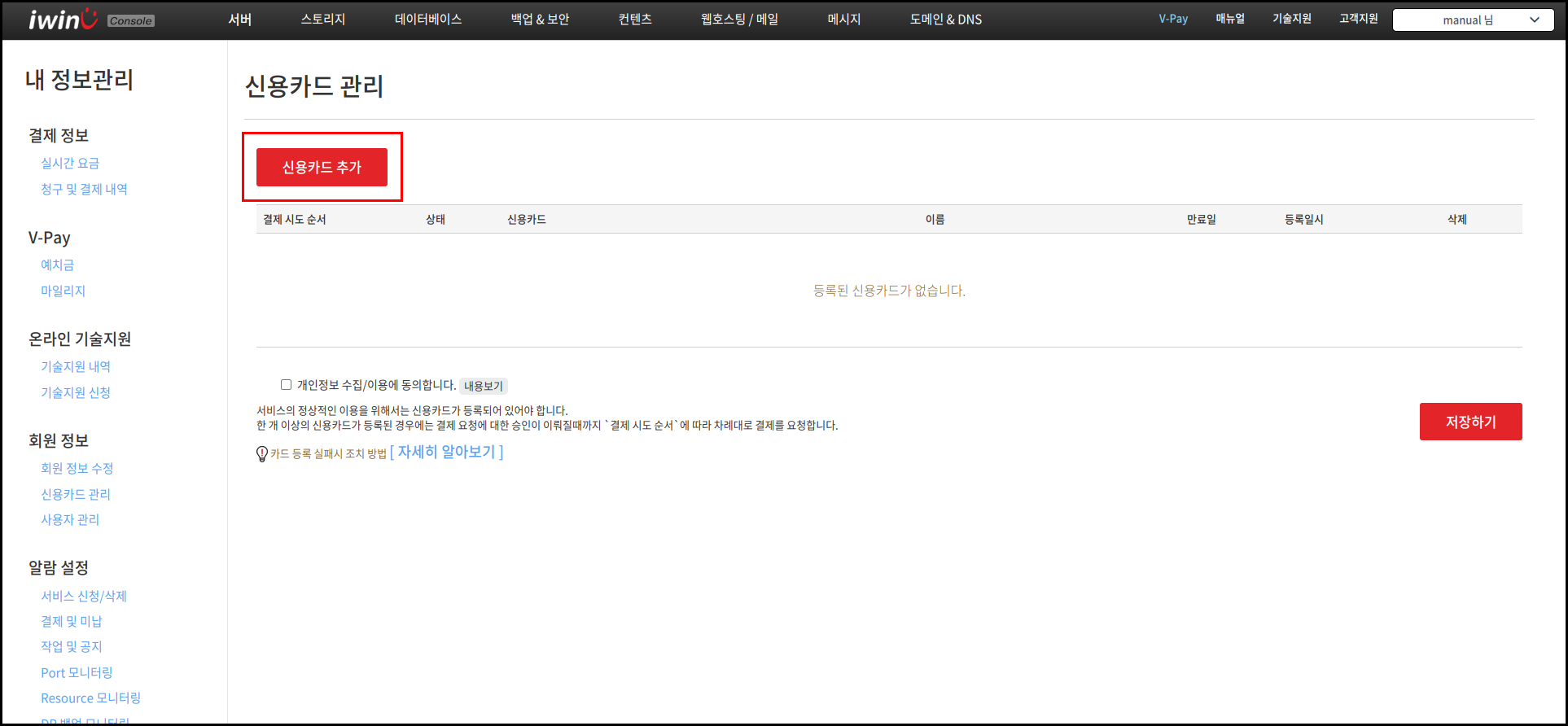Open the 백업 & 보안 menu
This screenshot has width=1568, height=726.
[540, 20]
